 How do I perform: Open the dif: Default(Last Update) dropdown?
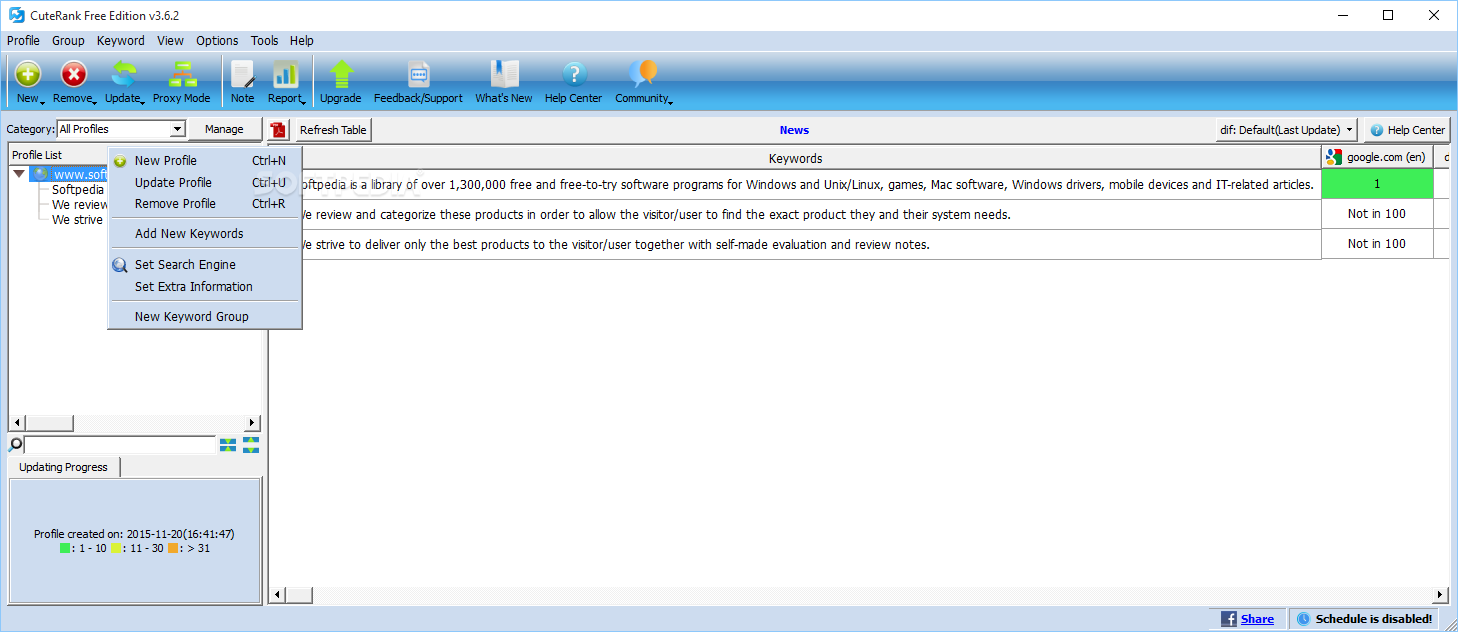click(x=1286, y=130)
